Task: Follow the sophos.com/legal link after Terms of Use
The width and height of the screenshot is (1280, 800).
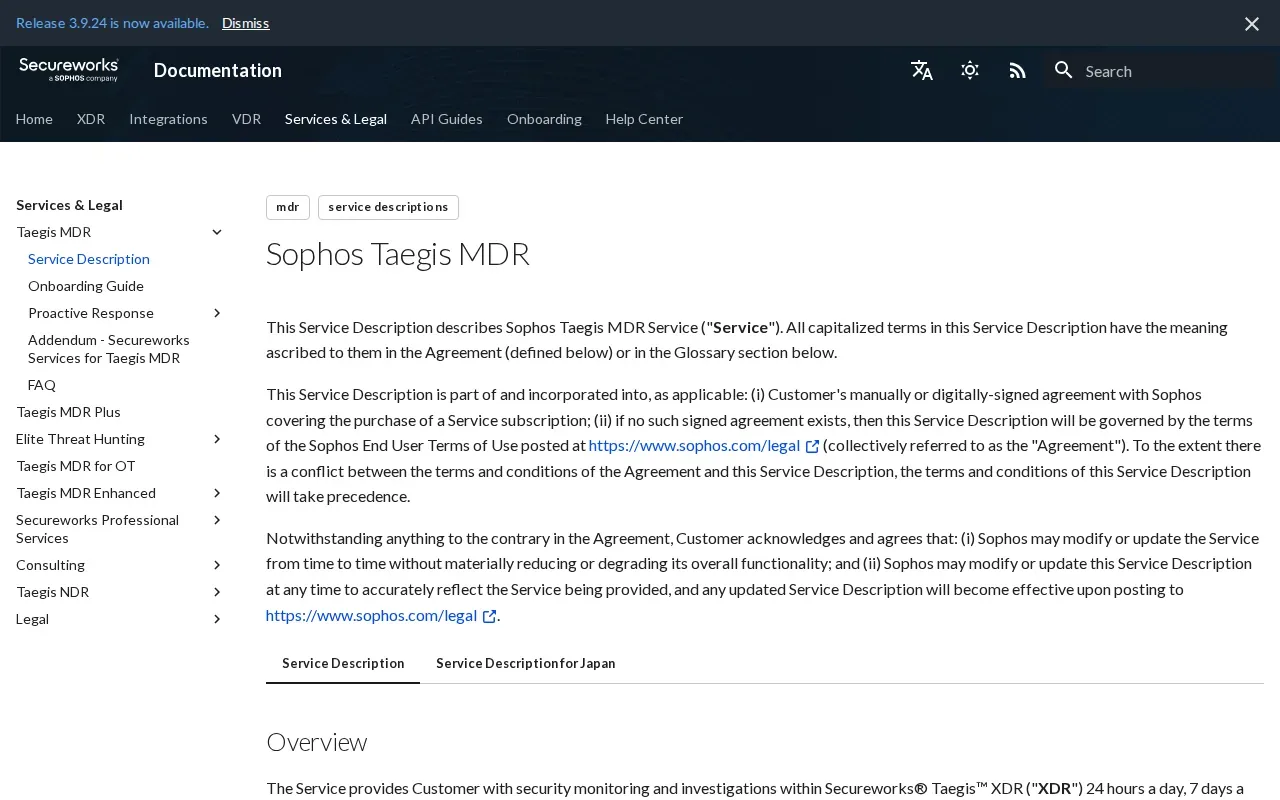Action: pos(704,446)
